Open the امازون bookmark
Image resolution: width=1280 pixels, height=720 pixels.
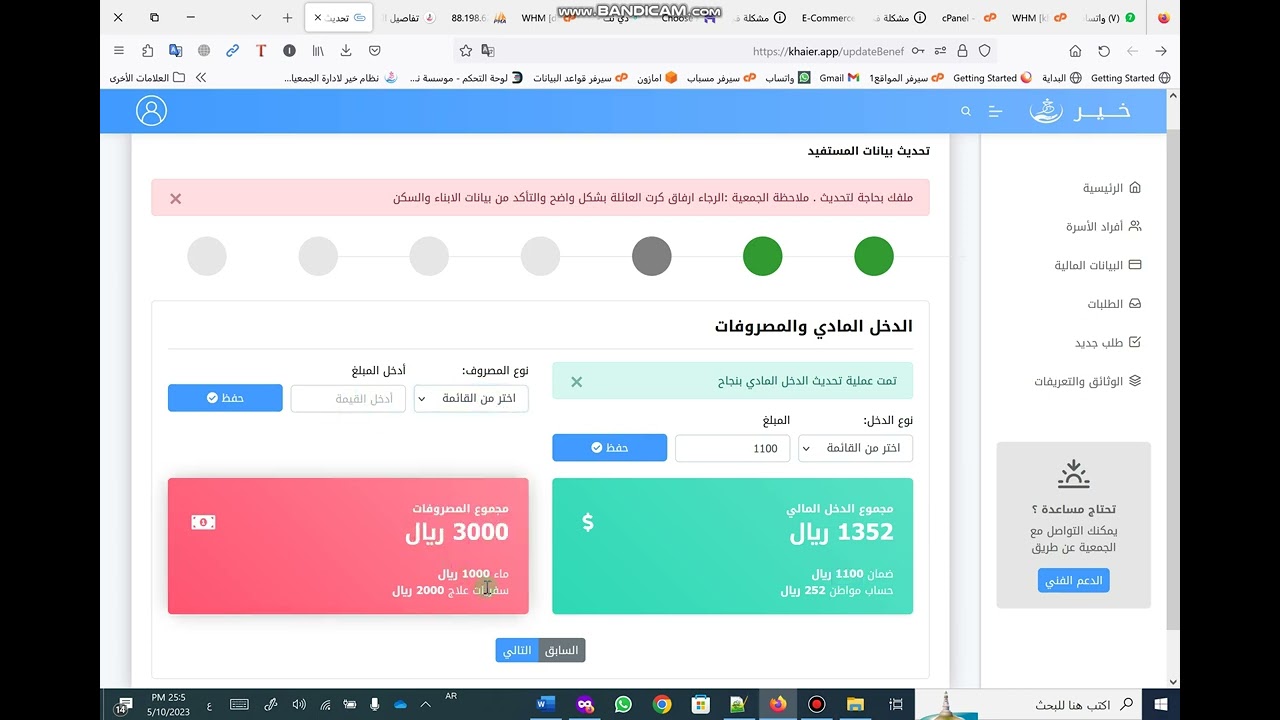tap(658, 78)
